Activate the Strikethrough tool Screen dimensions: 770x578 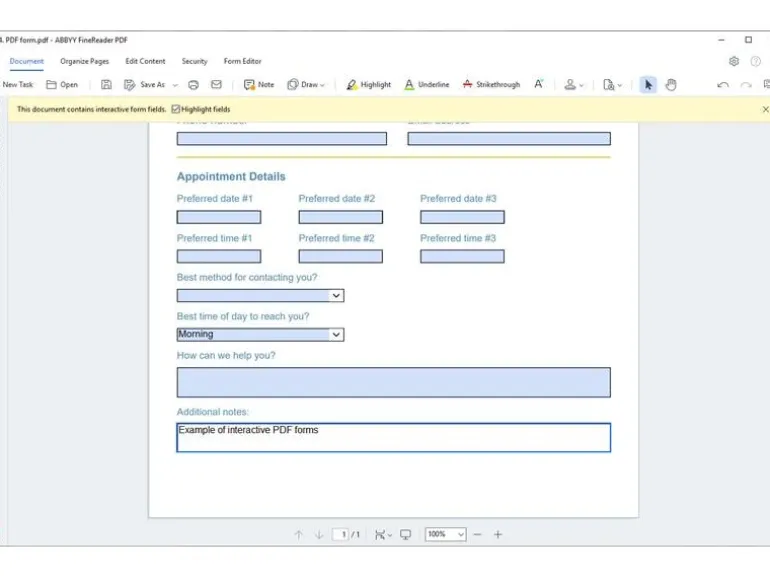(491, 84)
